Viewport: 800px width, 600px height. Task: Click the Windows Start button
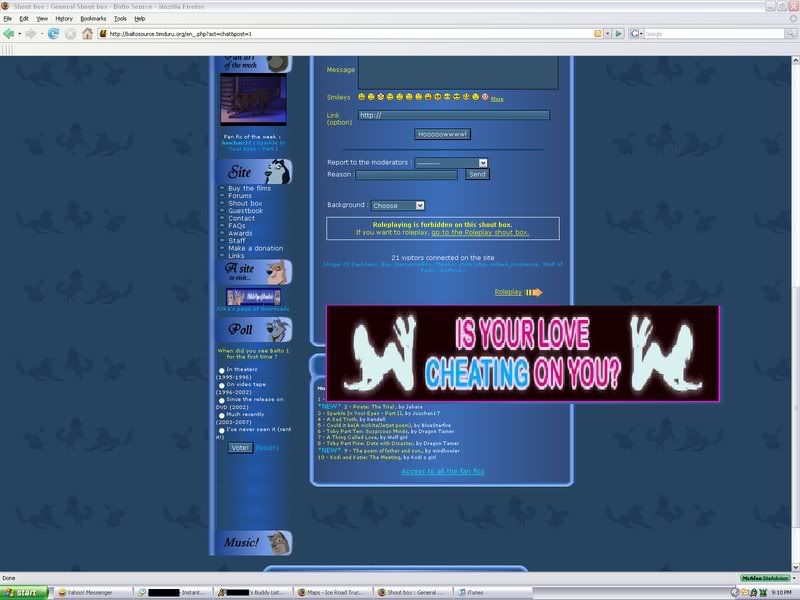tap(24, 592)
